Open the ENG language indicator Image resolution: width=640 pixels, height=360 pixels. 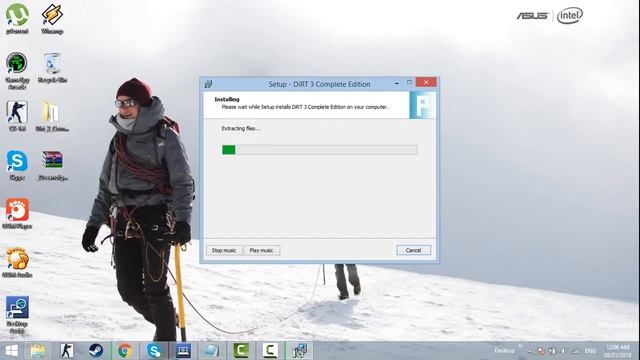coord(590,351)
